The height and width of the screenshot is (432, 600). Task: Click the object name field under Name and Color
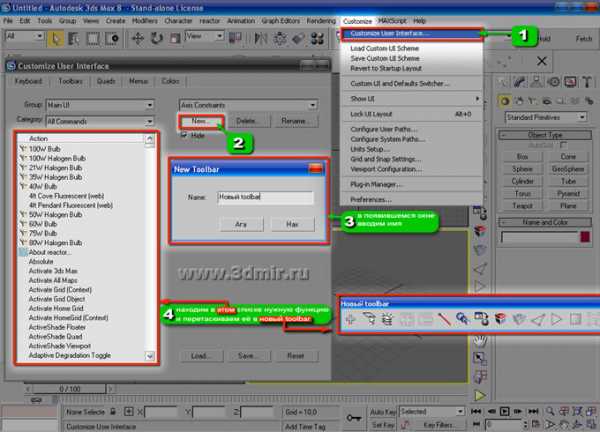point(539,237)
